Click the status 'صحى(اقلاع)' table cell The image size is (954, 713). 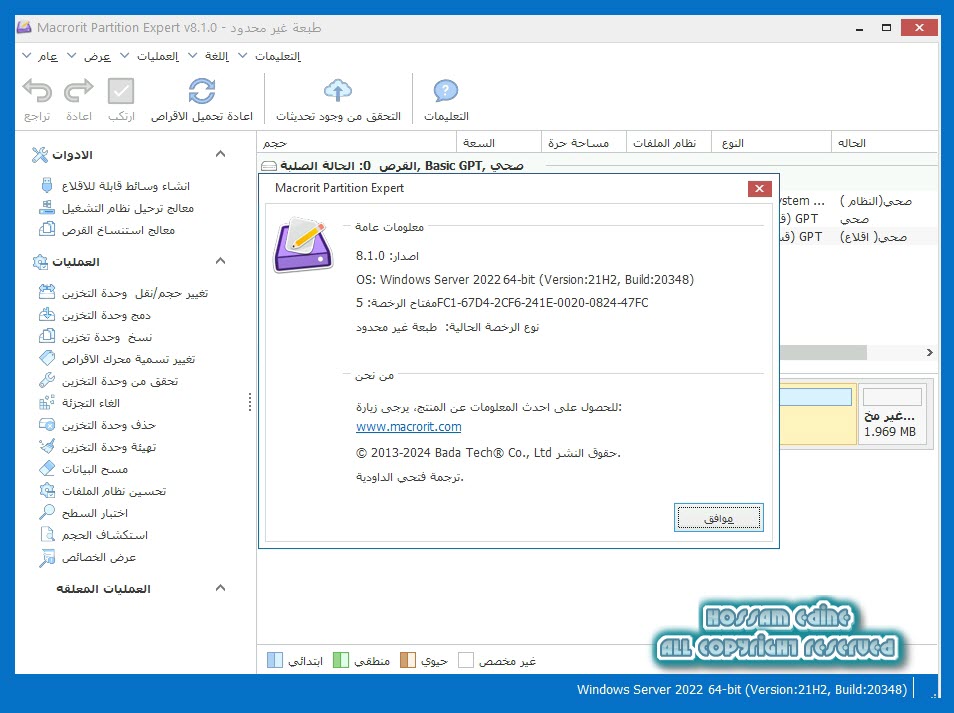click(873, 237)
